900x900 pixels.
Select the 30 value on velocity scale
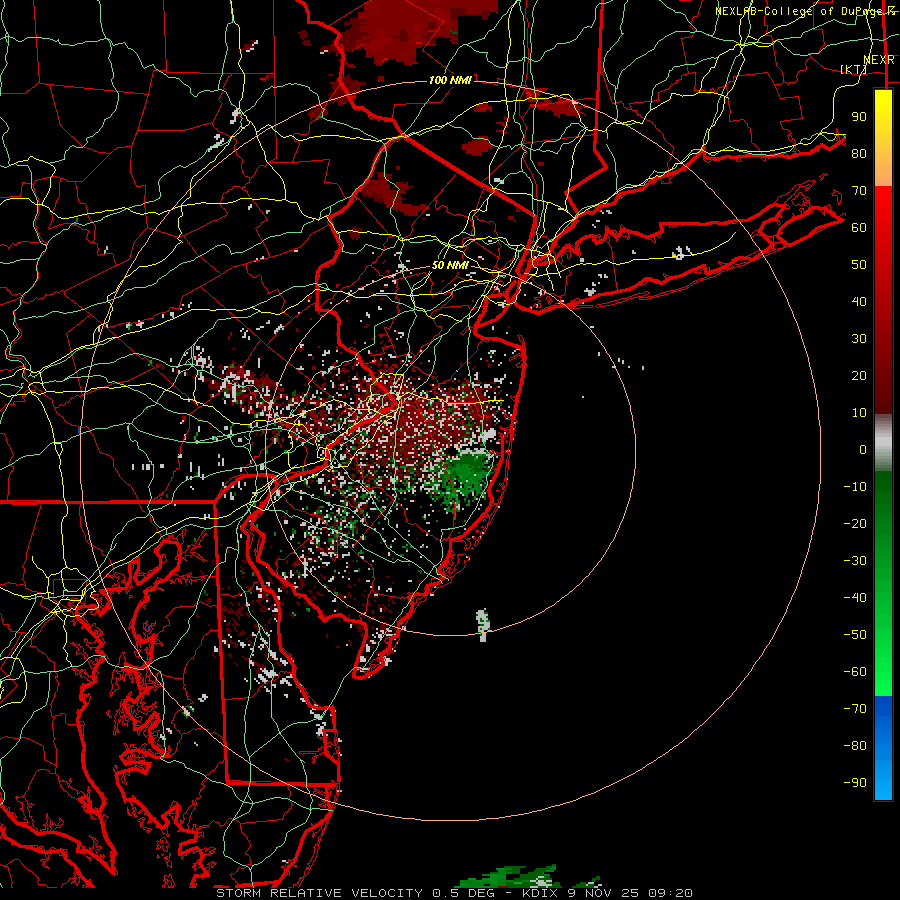point(859,339)
